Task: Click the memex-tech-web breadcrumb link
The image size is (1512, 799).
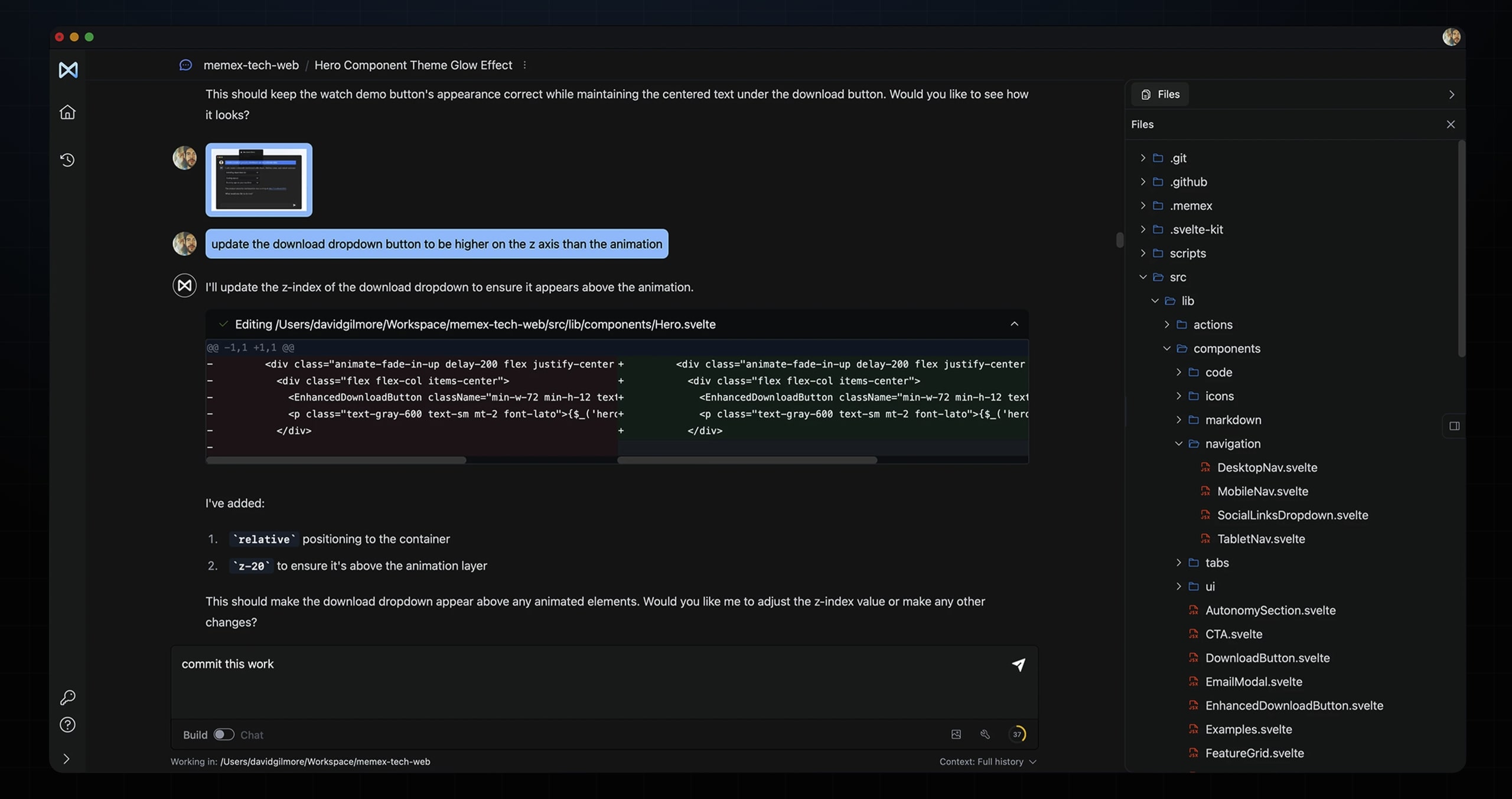Action: point(251,65)
